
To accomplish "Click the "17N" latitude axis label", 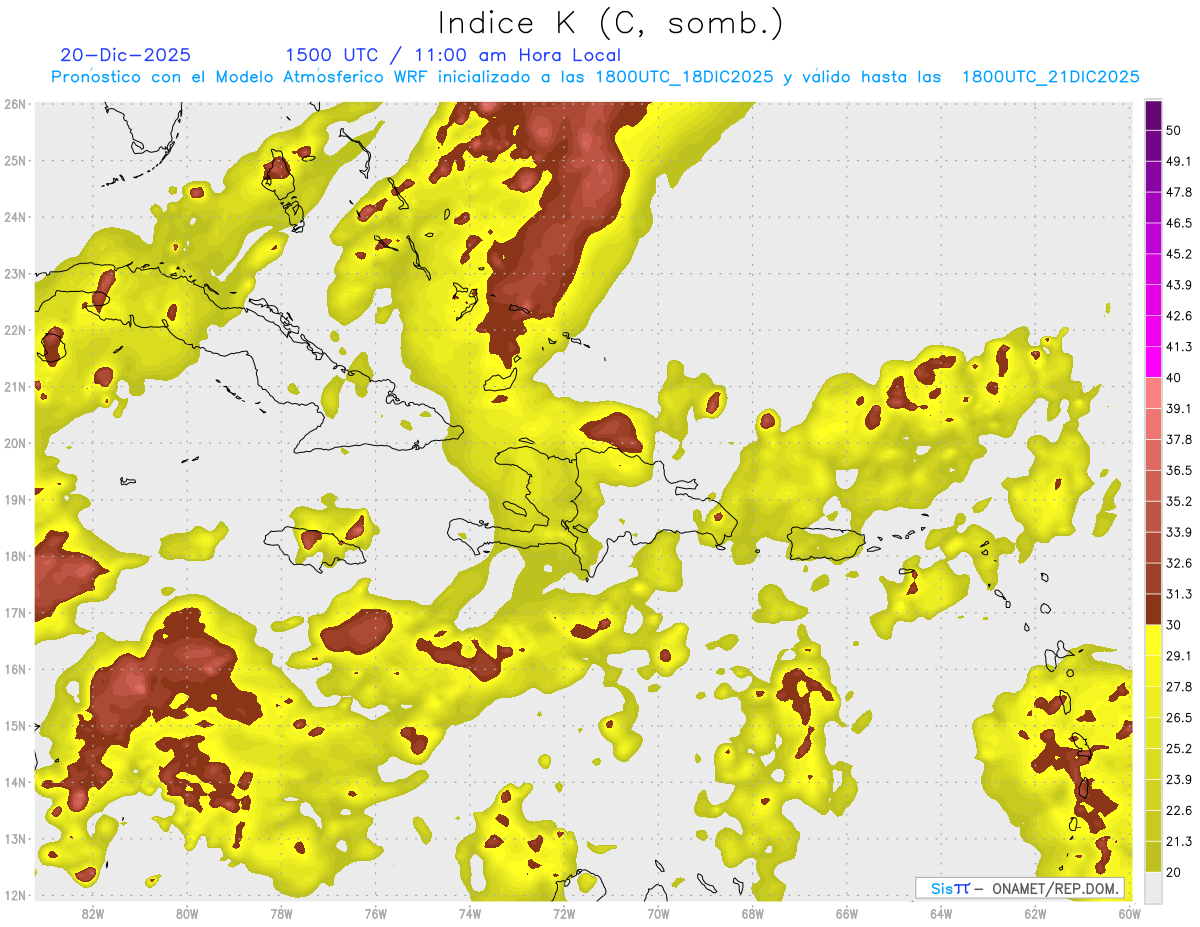I will [16, 612].
